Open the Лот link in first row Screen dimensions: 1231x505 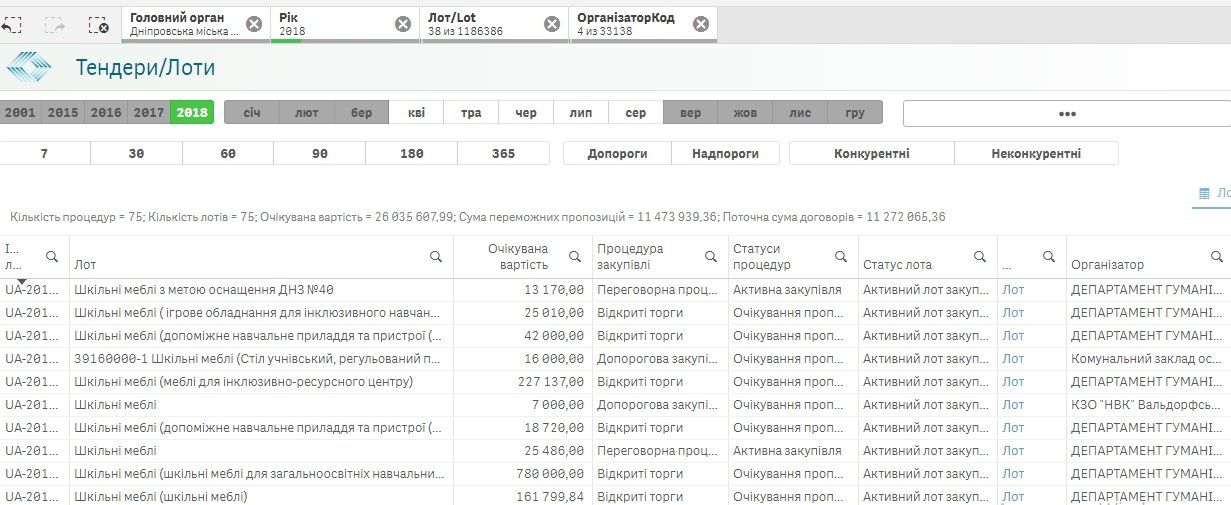tap(1013, 290)
